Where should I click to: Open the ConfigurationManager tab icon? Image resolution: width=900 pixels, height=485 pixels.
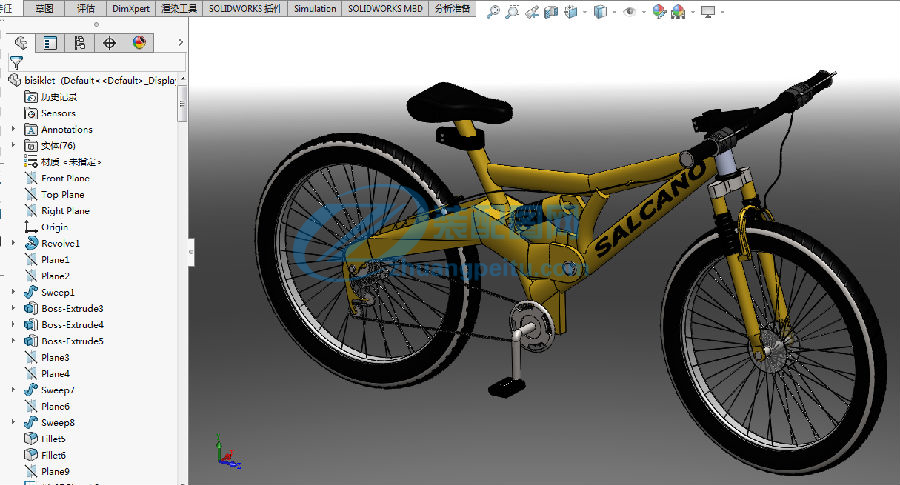tap(80, 42)
